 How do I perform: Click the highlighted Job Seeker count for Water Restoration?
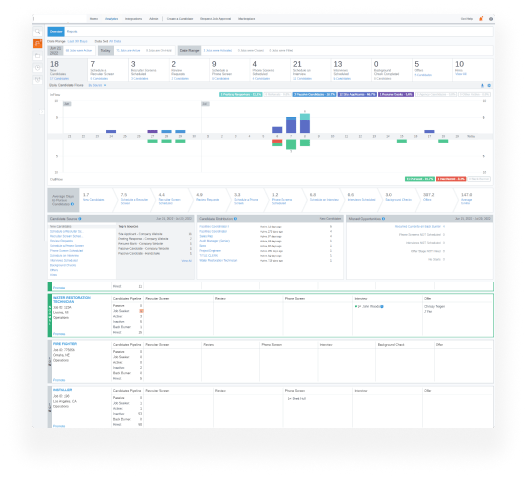pyautogui.click(x=141, y=311)
